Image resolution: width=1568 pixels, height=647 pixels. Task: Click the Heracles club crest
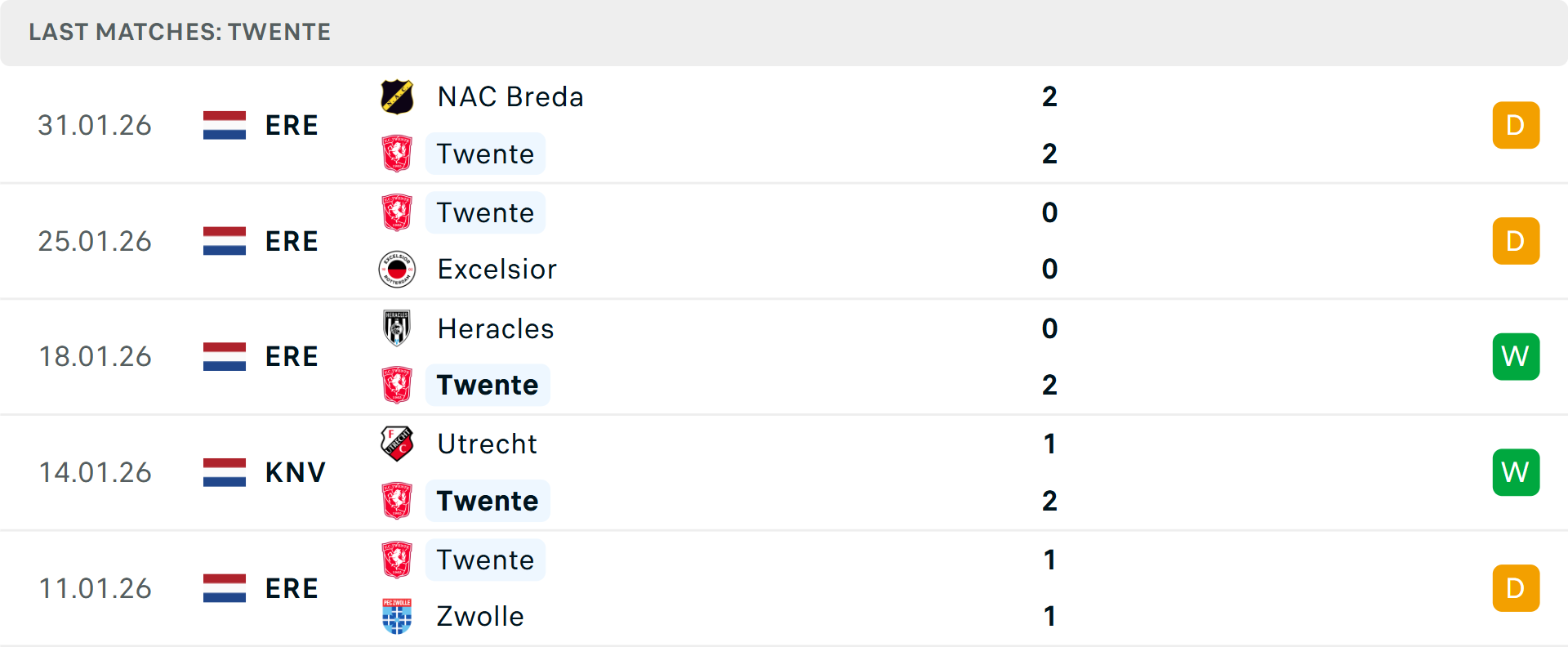397,328
